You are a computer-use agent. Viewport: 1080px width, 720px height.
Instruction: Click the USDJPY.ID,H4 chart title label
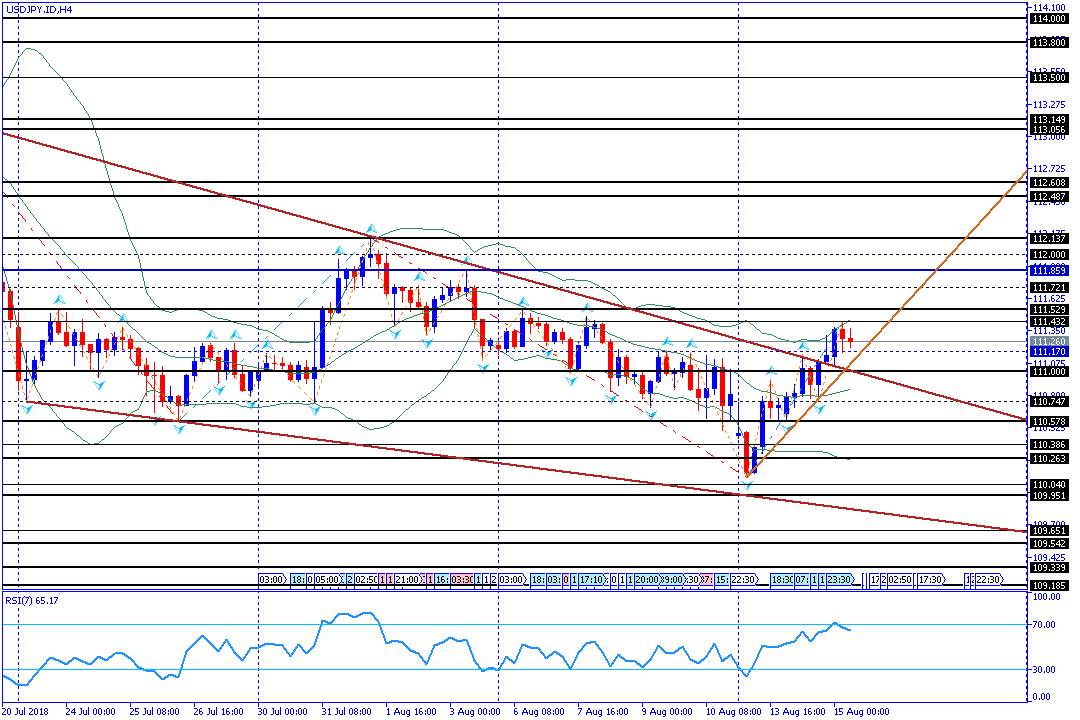pos(40,10)
